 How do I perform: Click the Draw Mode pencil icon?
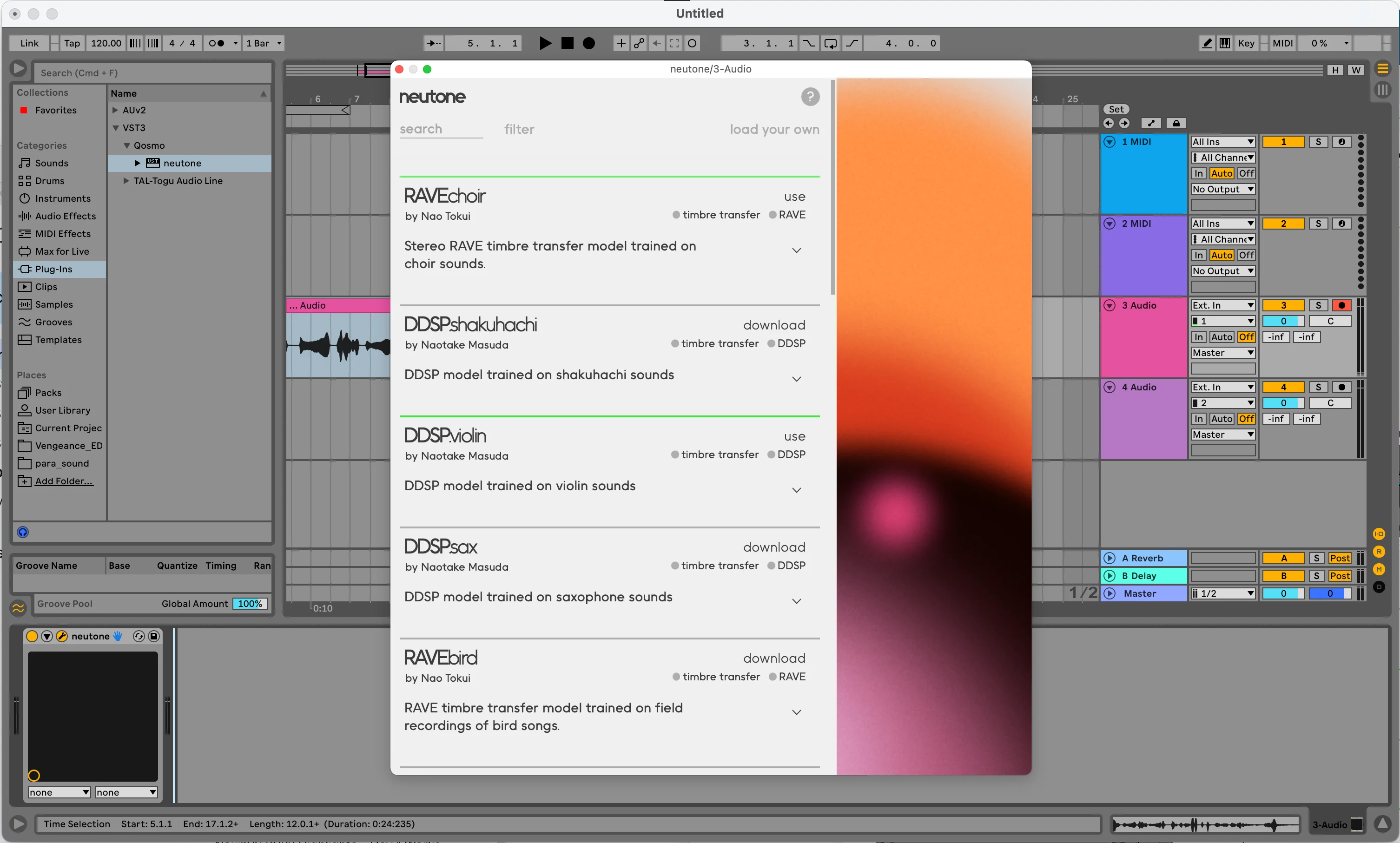pos(1207,43)
